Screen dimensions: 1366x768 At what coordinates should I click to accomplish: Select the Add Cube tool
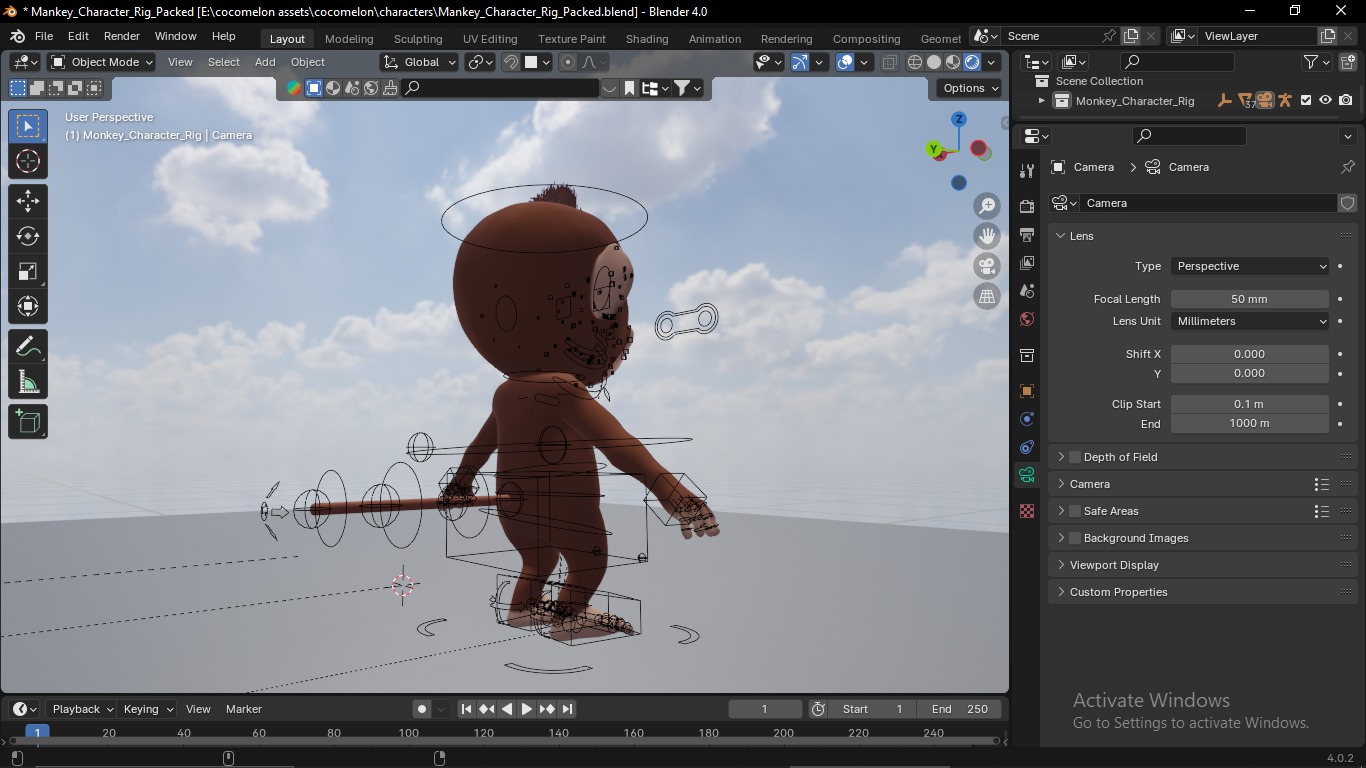click(28, 421)
